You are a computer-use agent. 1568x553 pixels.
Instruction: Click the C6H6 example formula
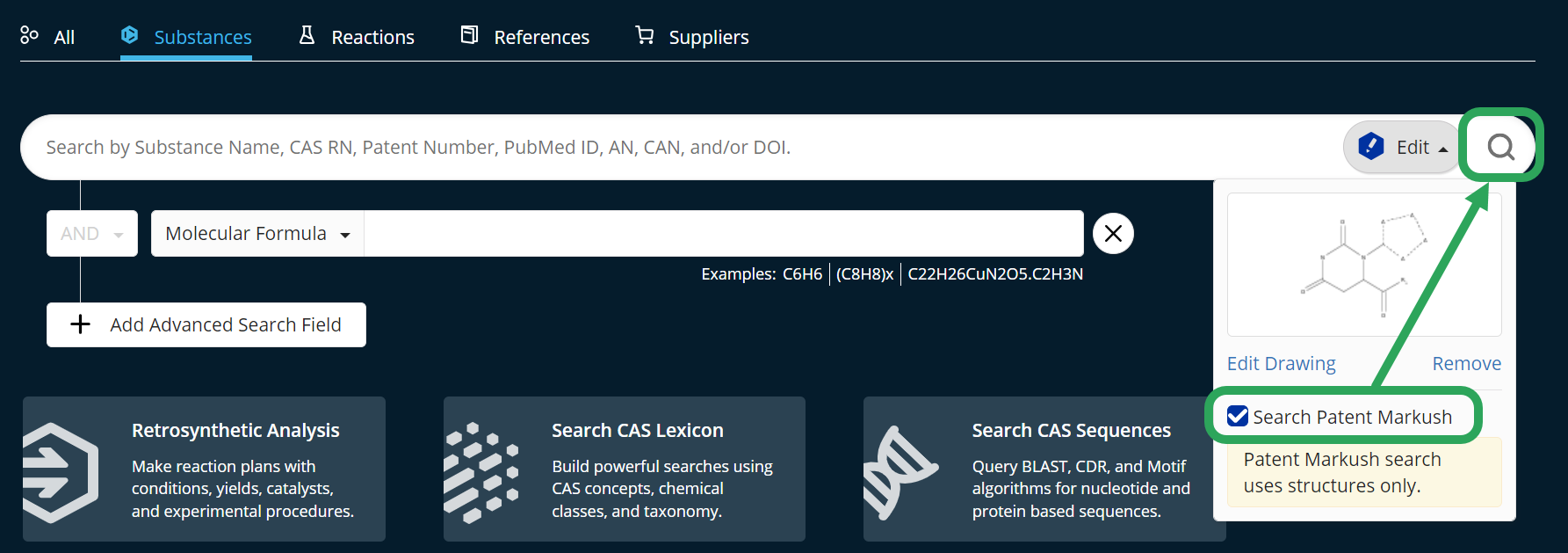coord(803,273)
